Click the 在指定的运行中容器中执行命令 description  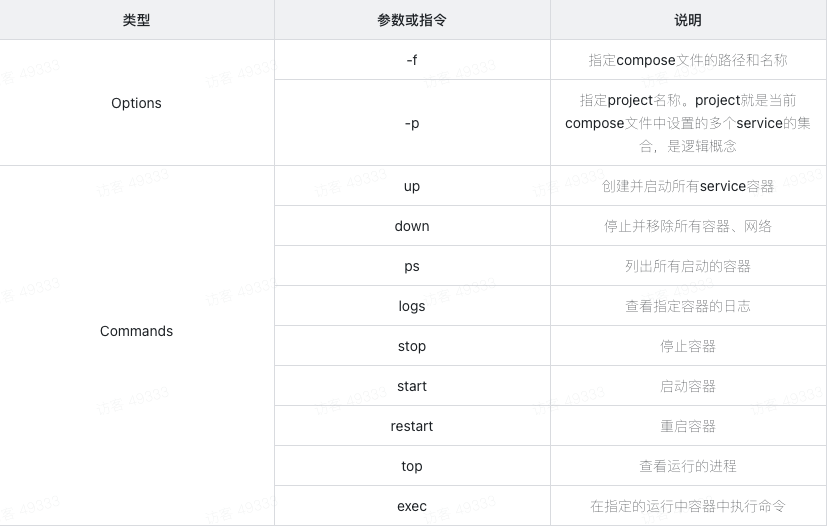point(688,506)
